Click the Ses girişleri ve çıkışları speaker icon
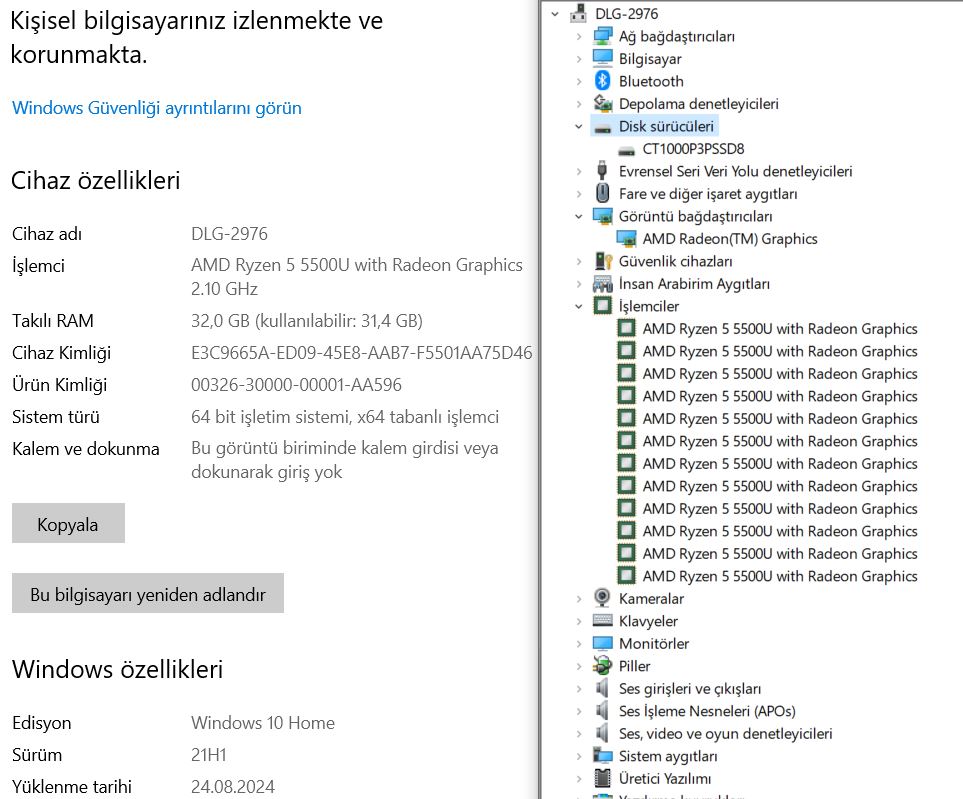The height and width of the screenshot is (799, 963). click(602, 688)
